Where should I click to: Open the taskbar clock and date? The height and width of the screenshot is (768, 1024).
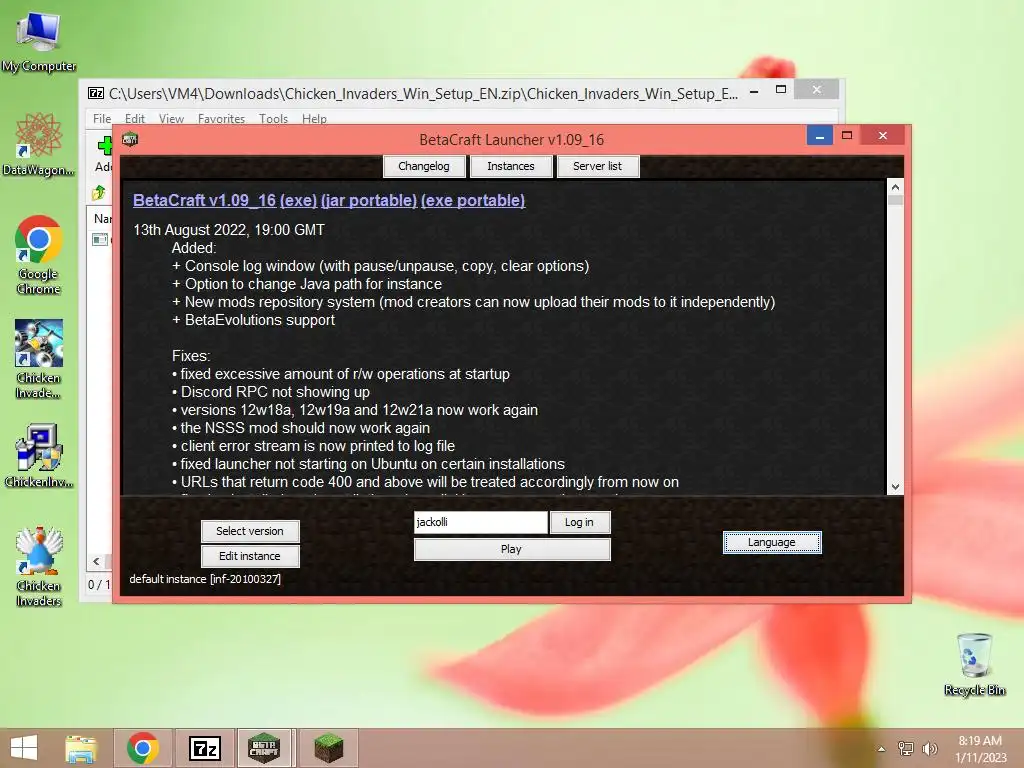980,749
